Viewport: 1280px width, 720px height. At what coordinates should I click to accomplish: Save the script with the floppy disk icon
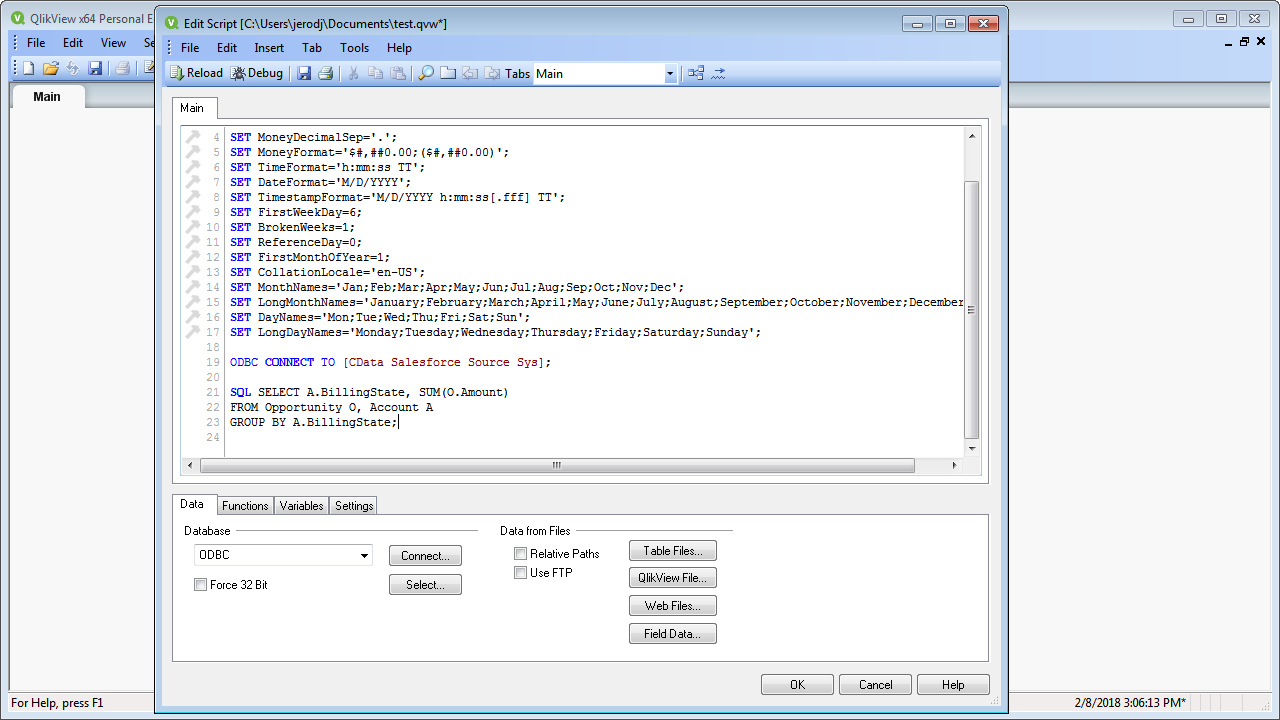tap(304, 73)
